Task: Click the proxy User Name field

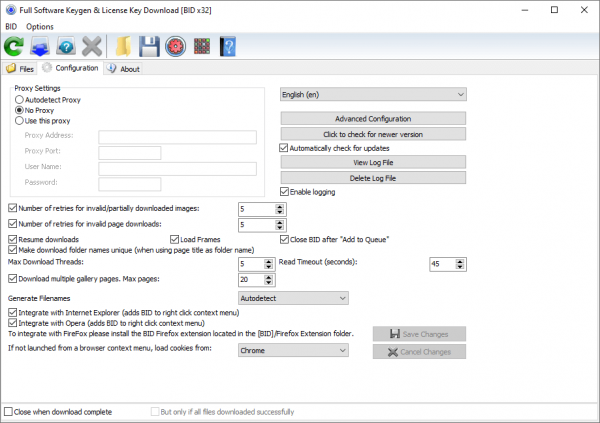Action: (x=178, y=168)
